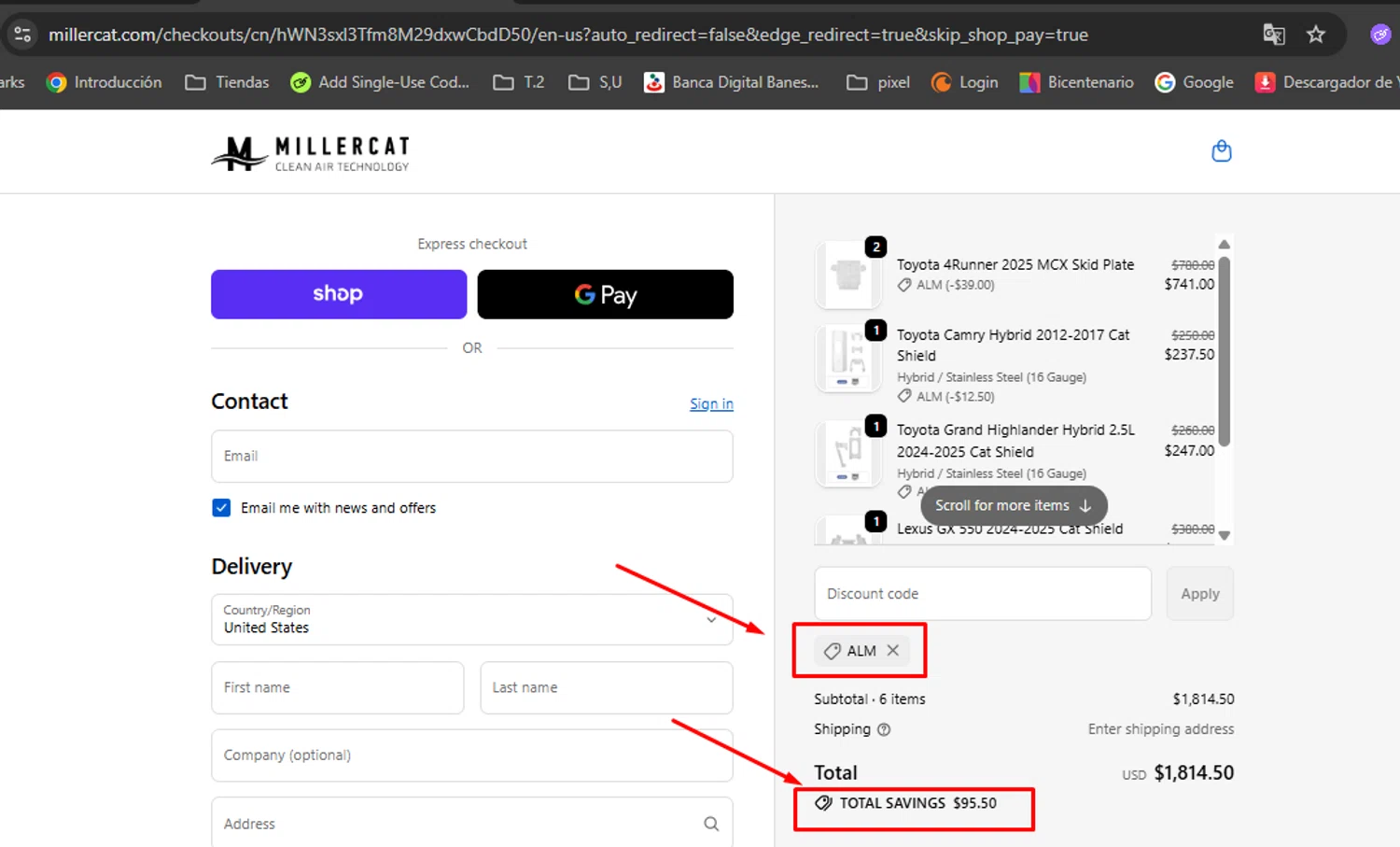Click the order list scroll up arrow

[x=1224, y=245]
